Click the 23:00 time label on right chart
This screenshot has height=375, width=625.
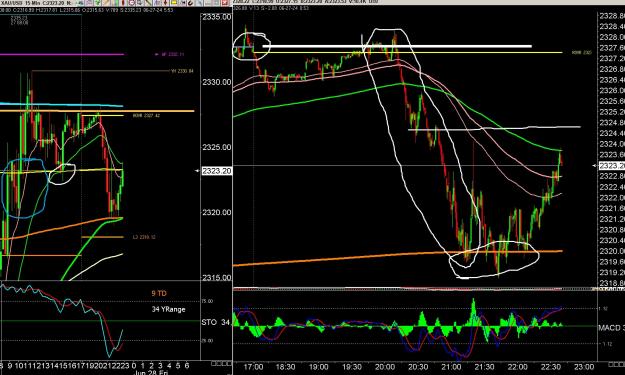[584, 367]
